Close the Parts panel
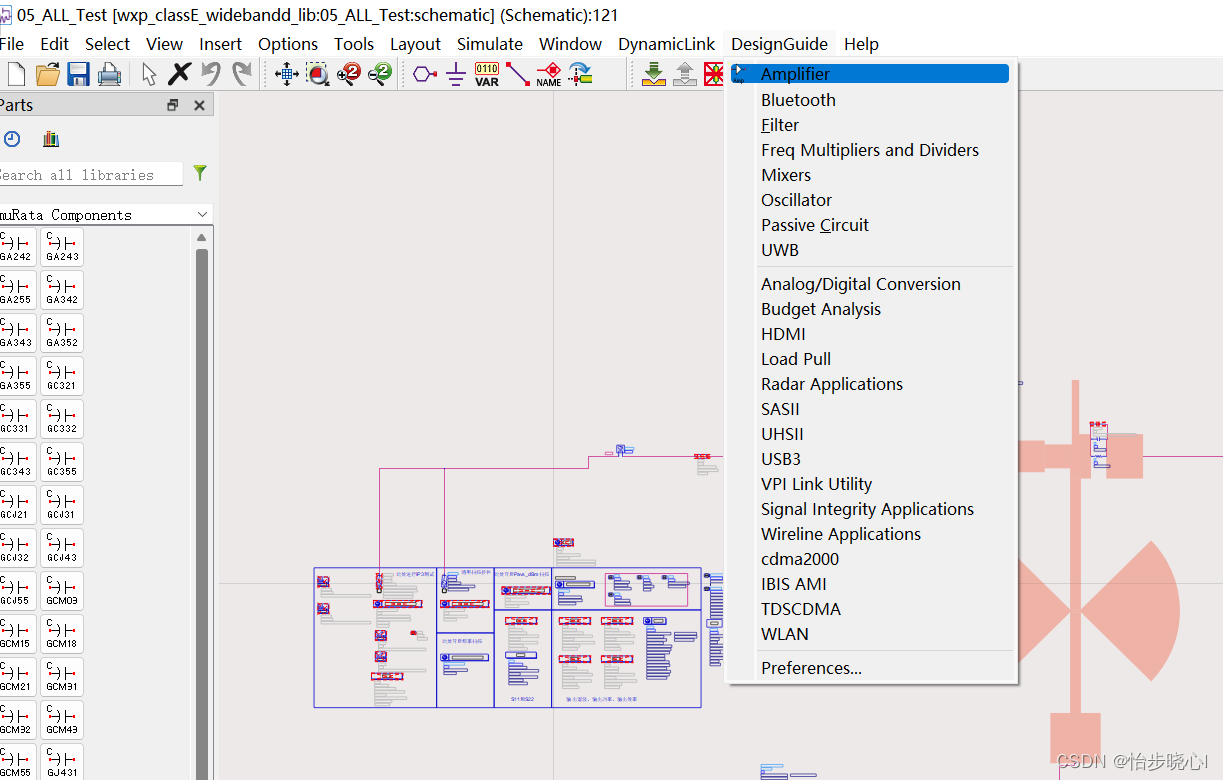 tap(199, 105)
